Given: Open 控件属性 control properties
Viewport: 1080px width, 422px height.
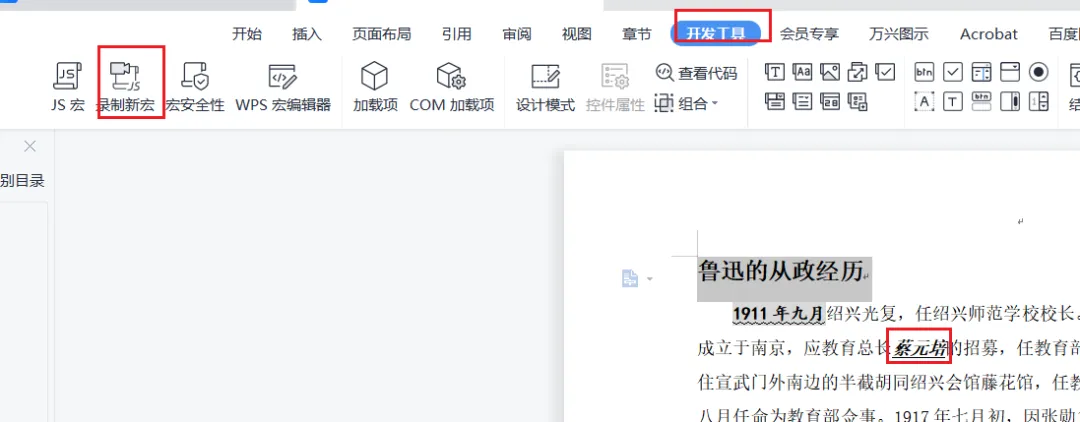Looking at the screenshot, I should click(615, 87).
